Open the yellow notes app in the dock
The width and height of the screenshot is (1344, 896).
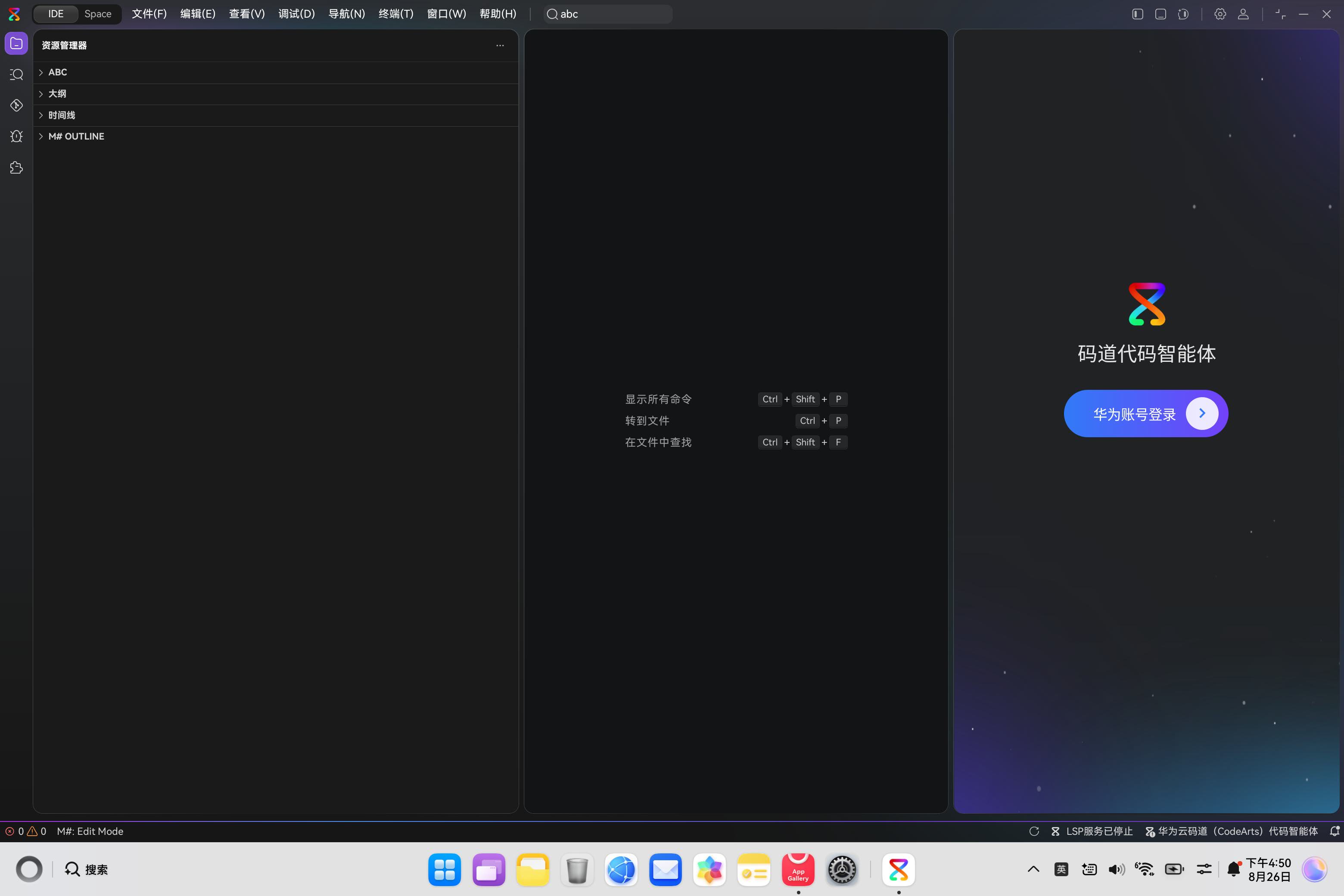pyautogui.click(x=754, y=870)
